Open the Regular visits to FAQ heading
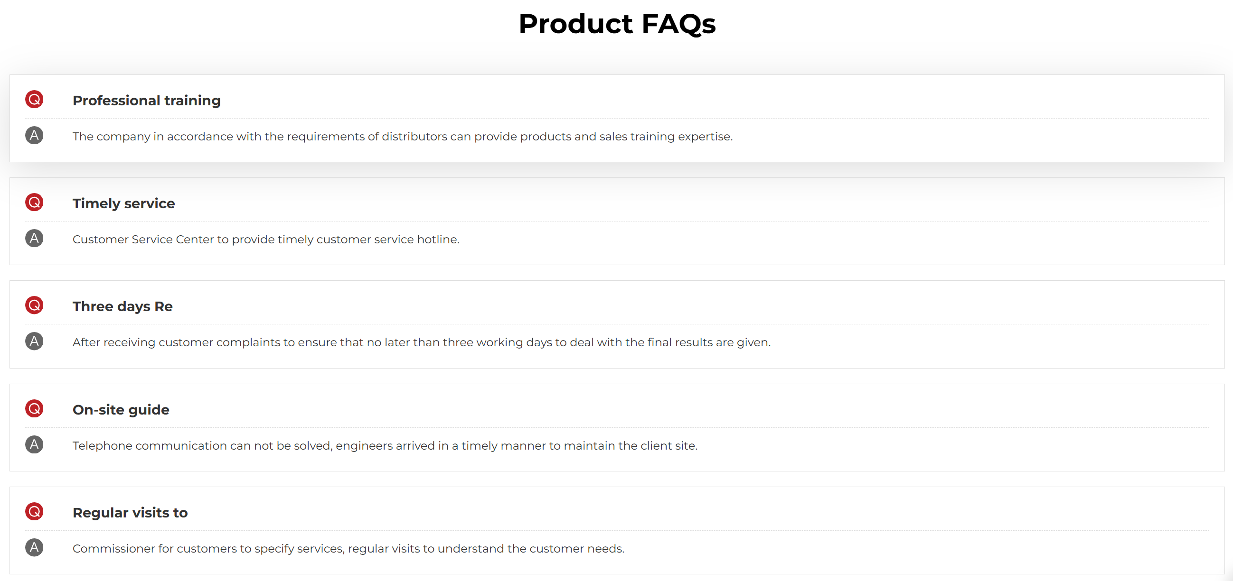The height and width of the screenshot is (581, 1233). (x=130, y=513)
